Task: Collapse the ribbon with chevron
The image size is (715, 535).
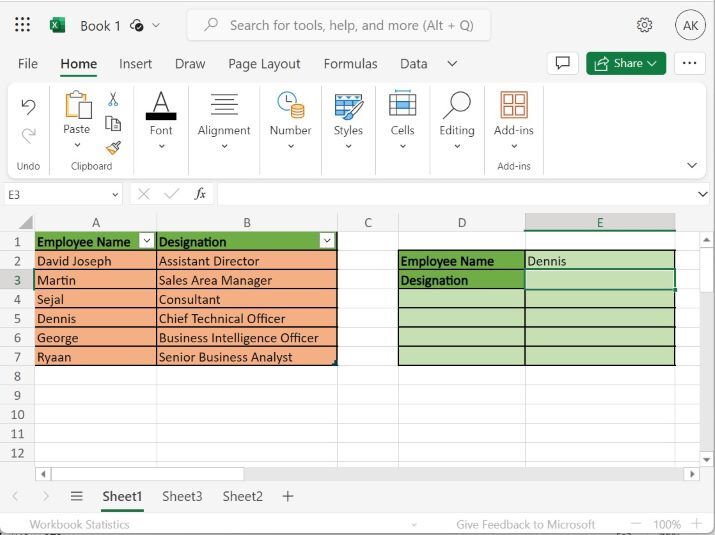Action: click(692, 165)
